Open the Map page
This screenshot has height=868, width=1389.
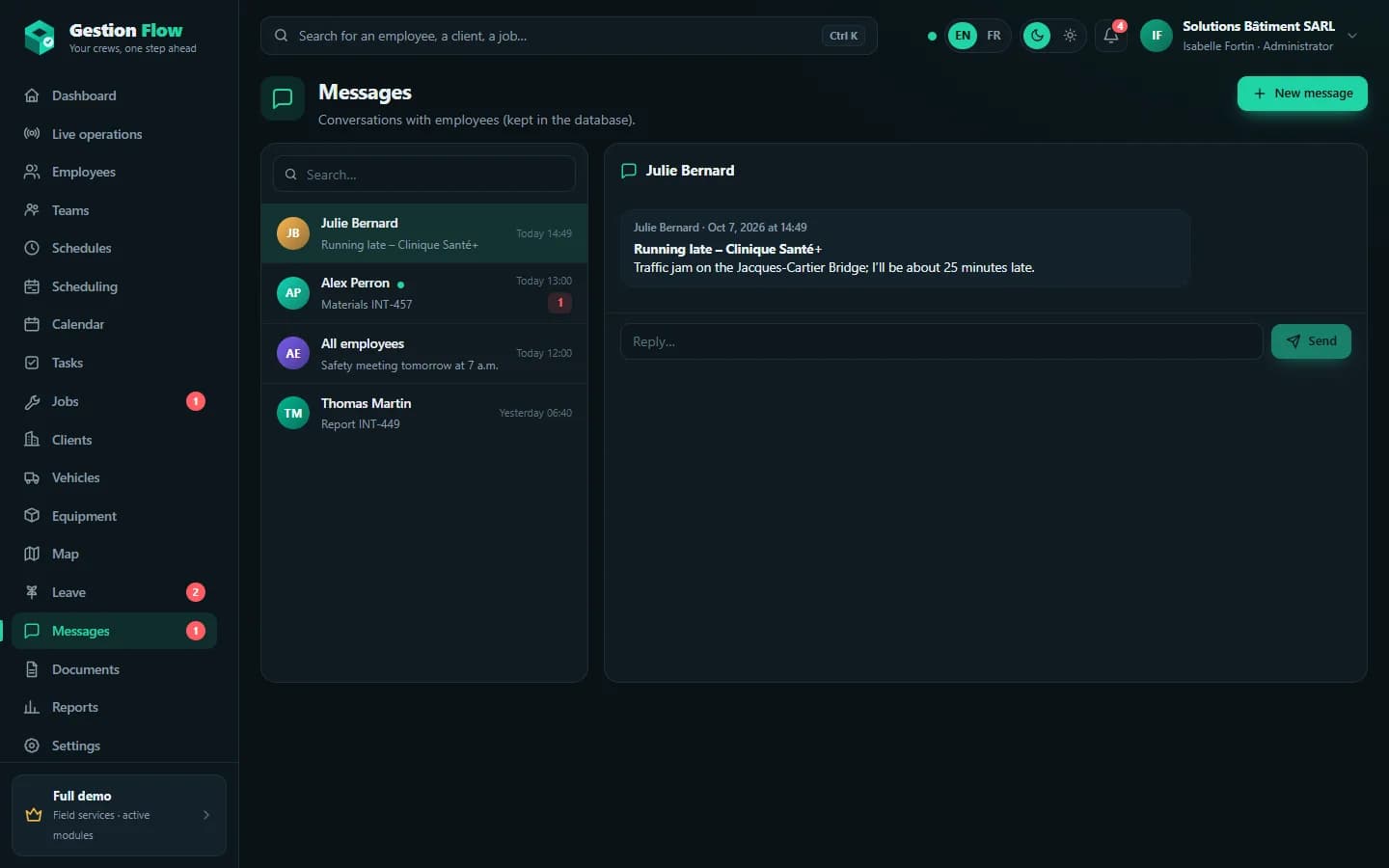pos(114,554)
